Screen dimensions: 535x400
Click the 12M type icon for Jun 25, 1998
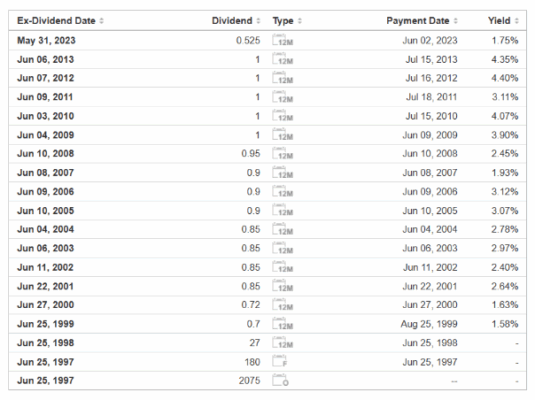(x=283, y=342)
